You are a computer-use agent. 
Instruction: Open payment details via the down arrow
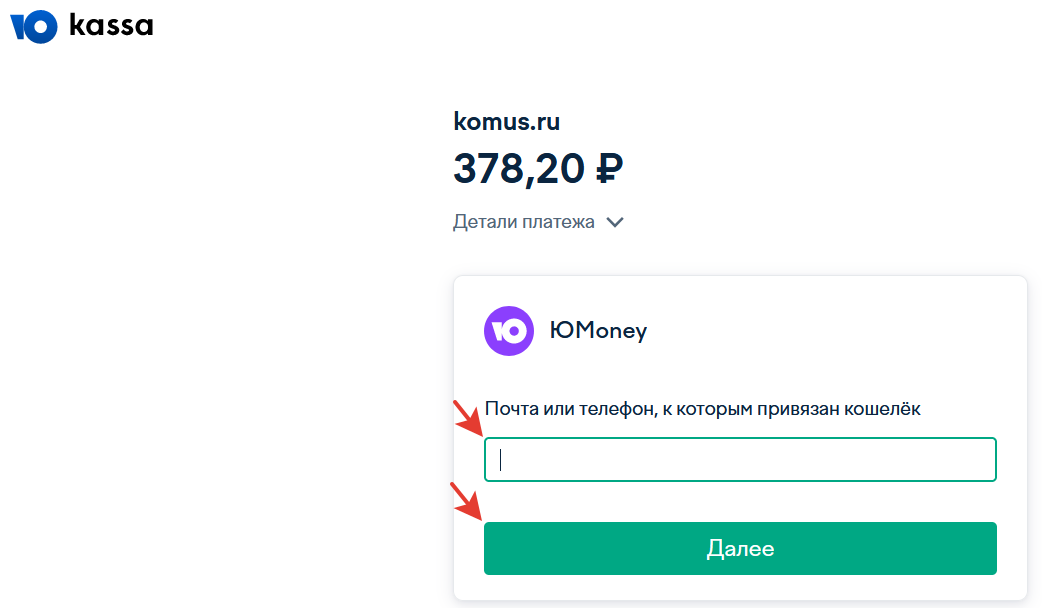tap(615, 222)
